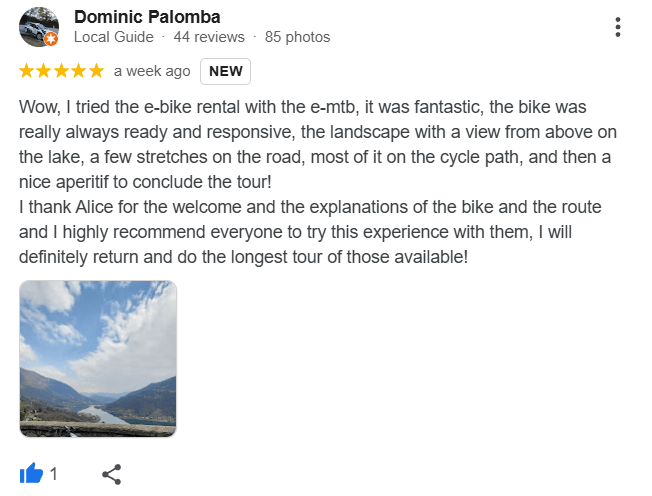The image size is (652, 496).
Task: Share Dominic Palomba's review
Action: pos(112,474)
